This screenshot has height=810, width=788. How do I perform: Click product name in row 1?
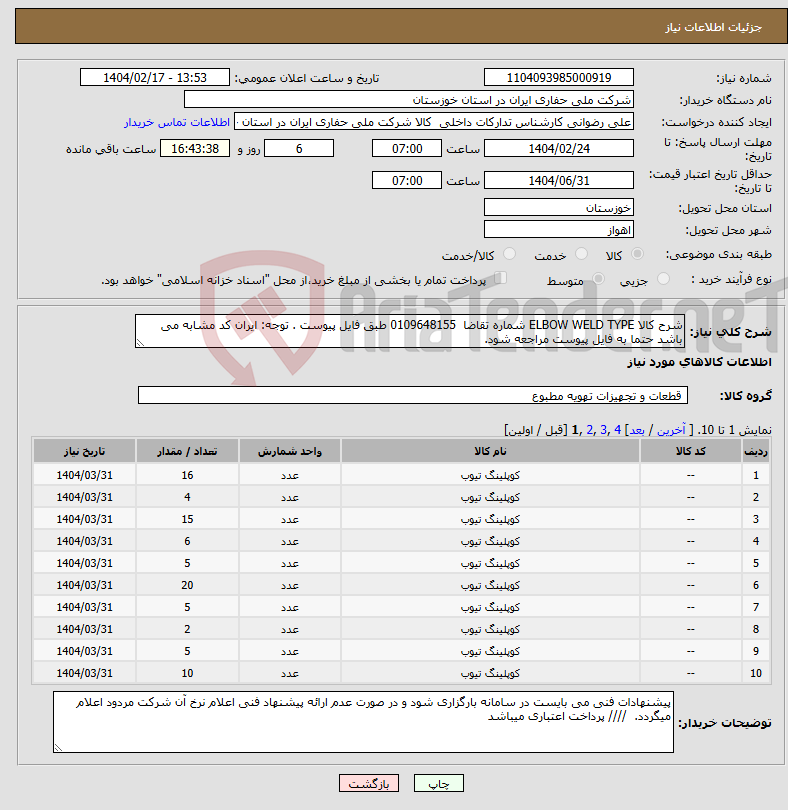click(x=490, y=475)
